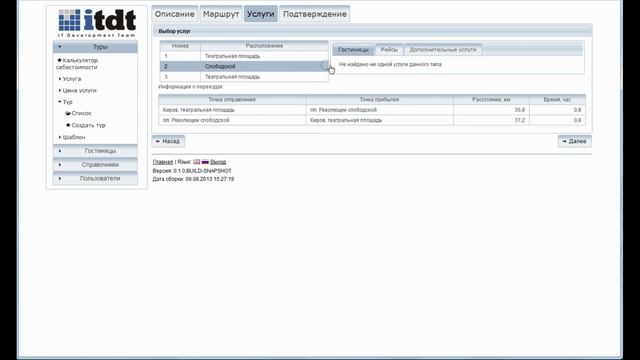
Task: Open the tour Список
Action: [x=78, y=113]
